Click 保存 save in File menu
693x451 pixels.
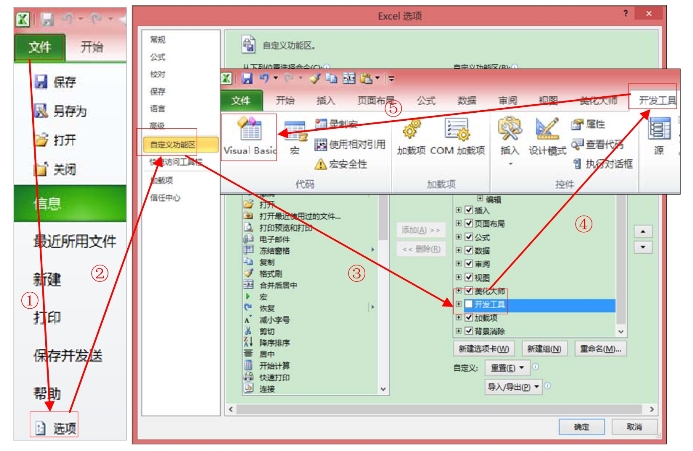(x=55, y=82)
